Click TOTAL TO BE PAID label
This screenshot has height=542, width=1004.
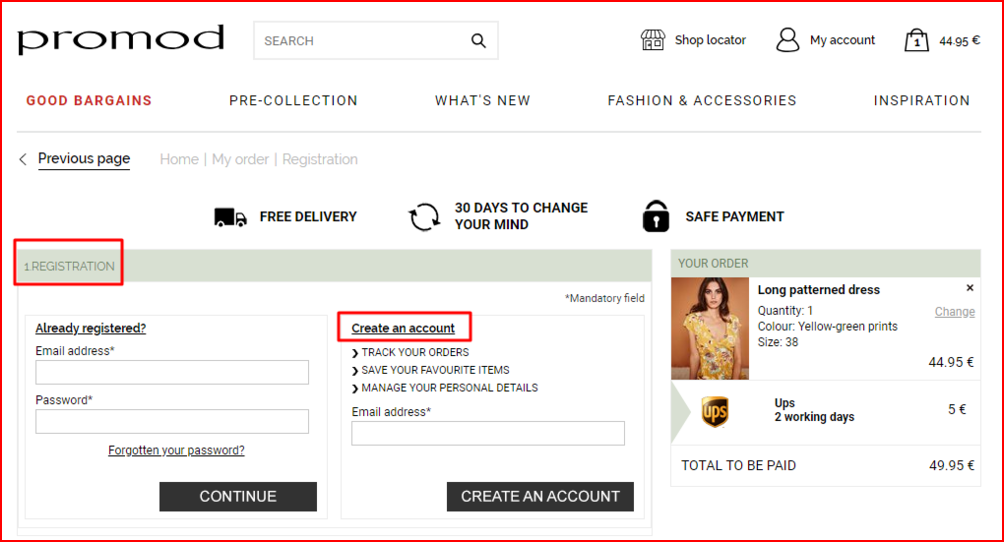pos(738,466)
